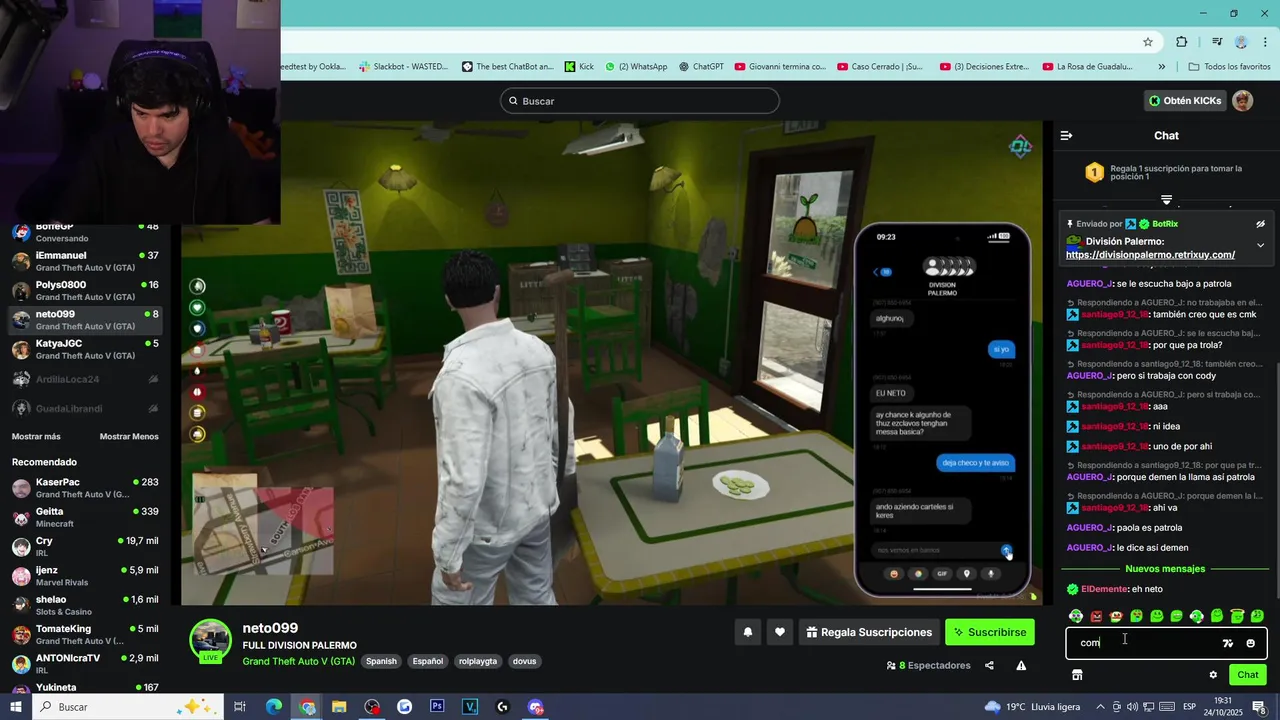Open File Explorer from the taskbar

pos(339,707)
